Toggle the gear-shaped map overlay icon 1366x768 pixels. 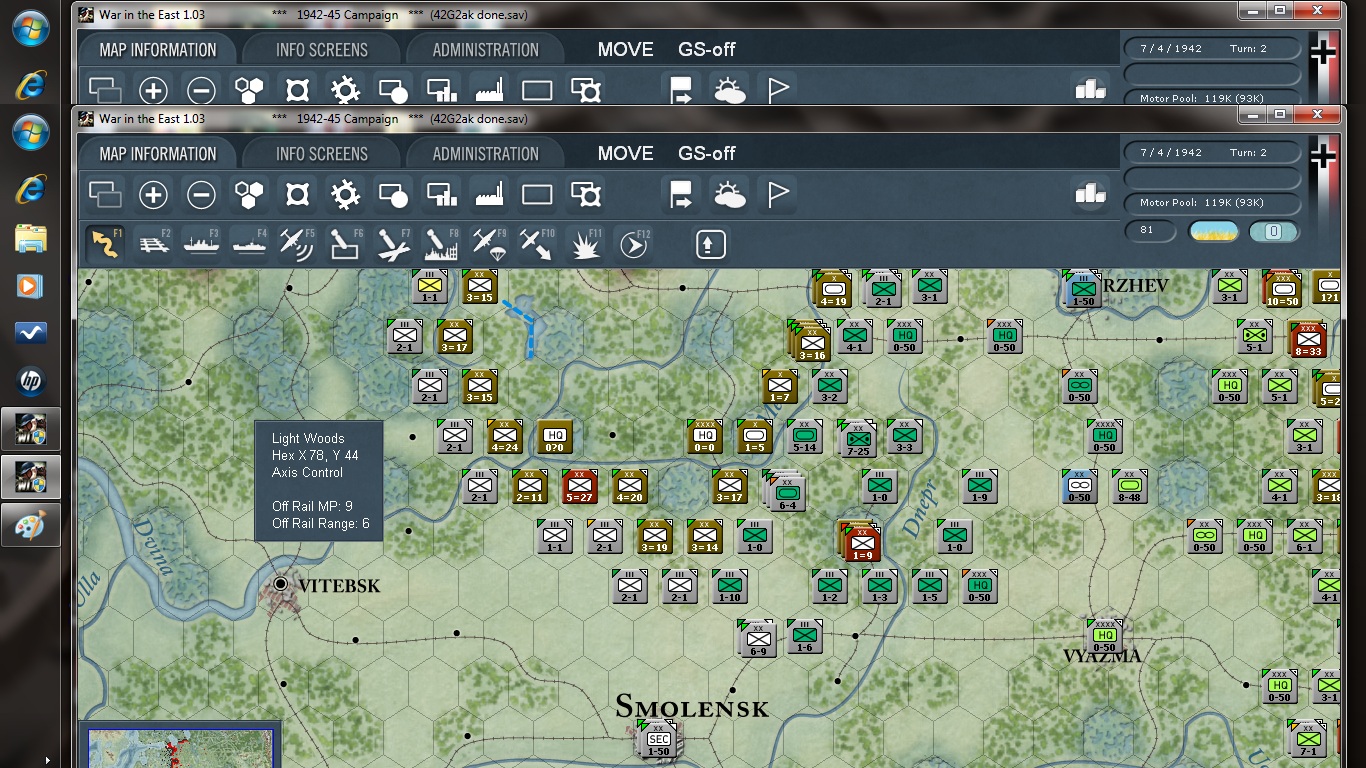[x=345, y=194]
